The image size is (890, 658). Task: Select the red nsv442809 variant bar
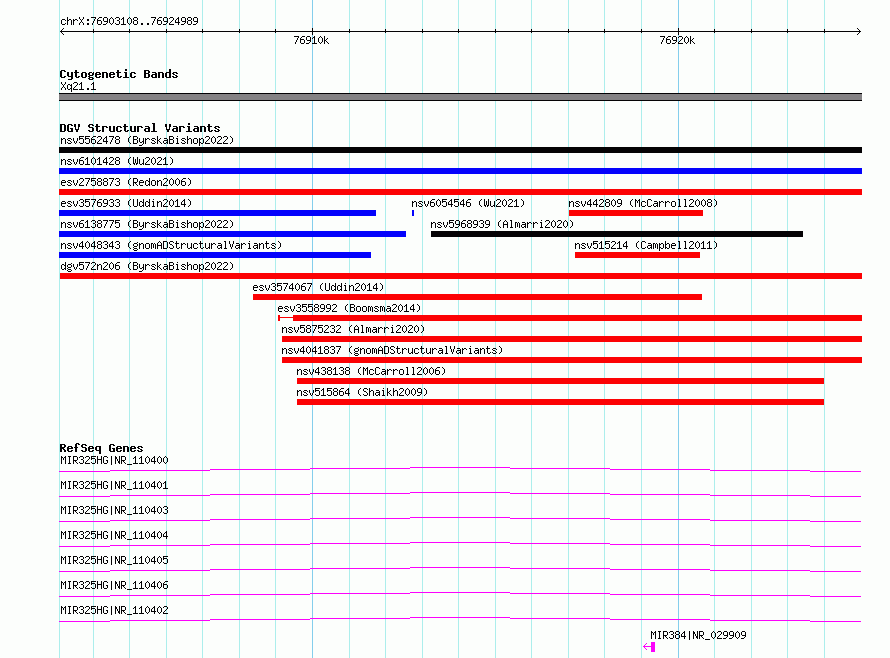(636, 213)
